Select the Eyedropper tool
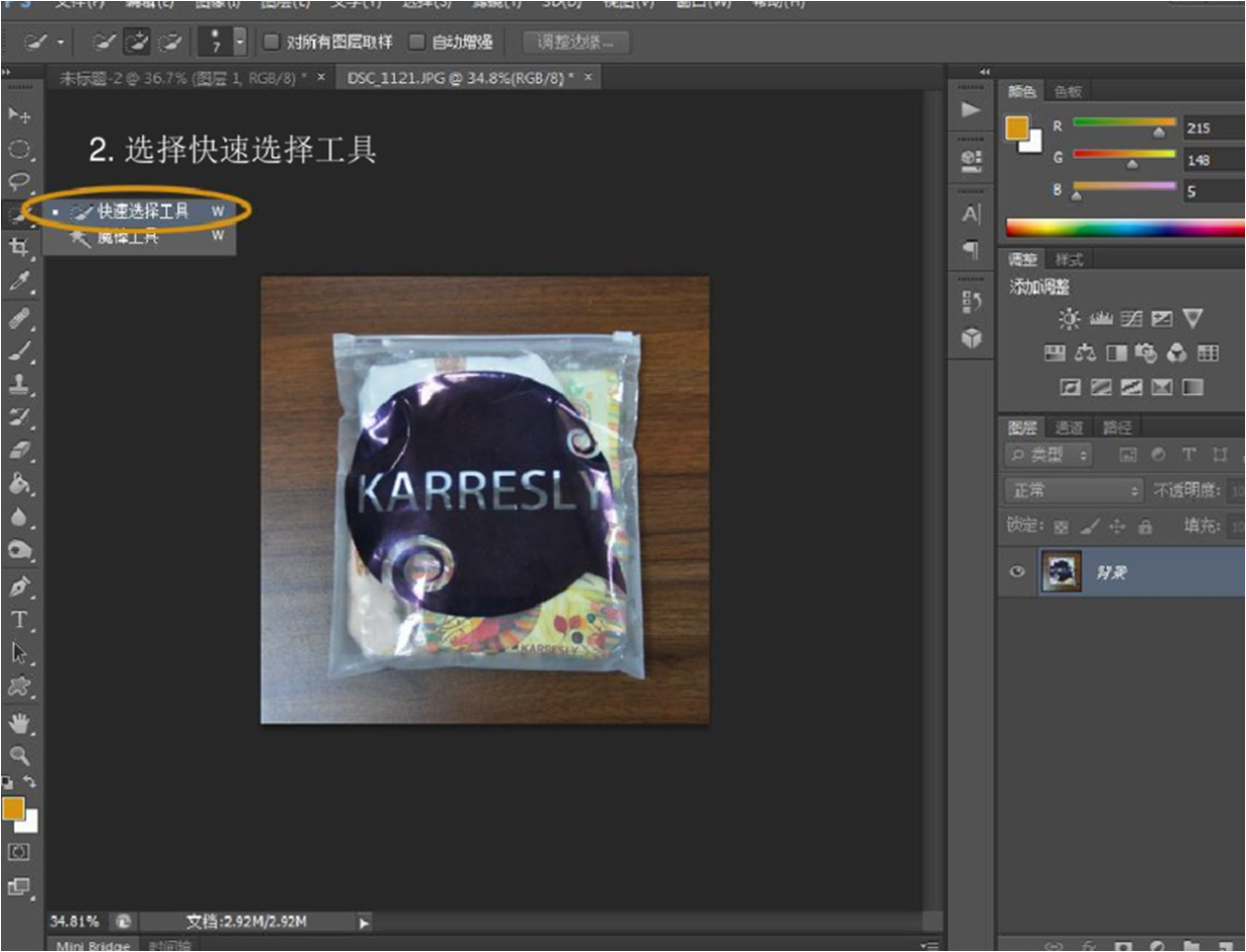This screenshot has width=1246, height=952. [x=19, y=281]
